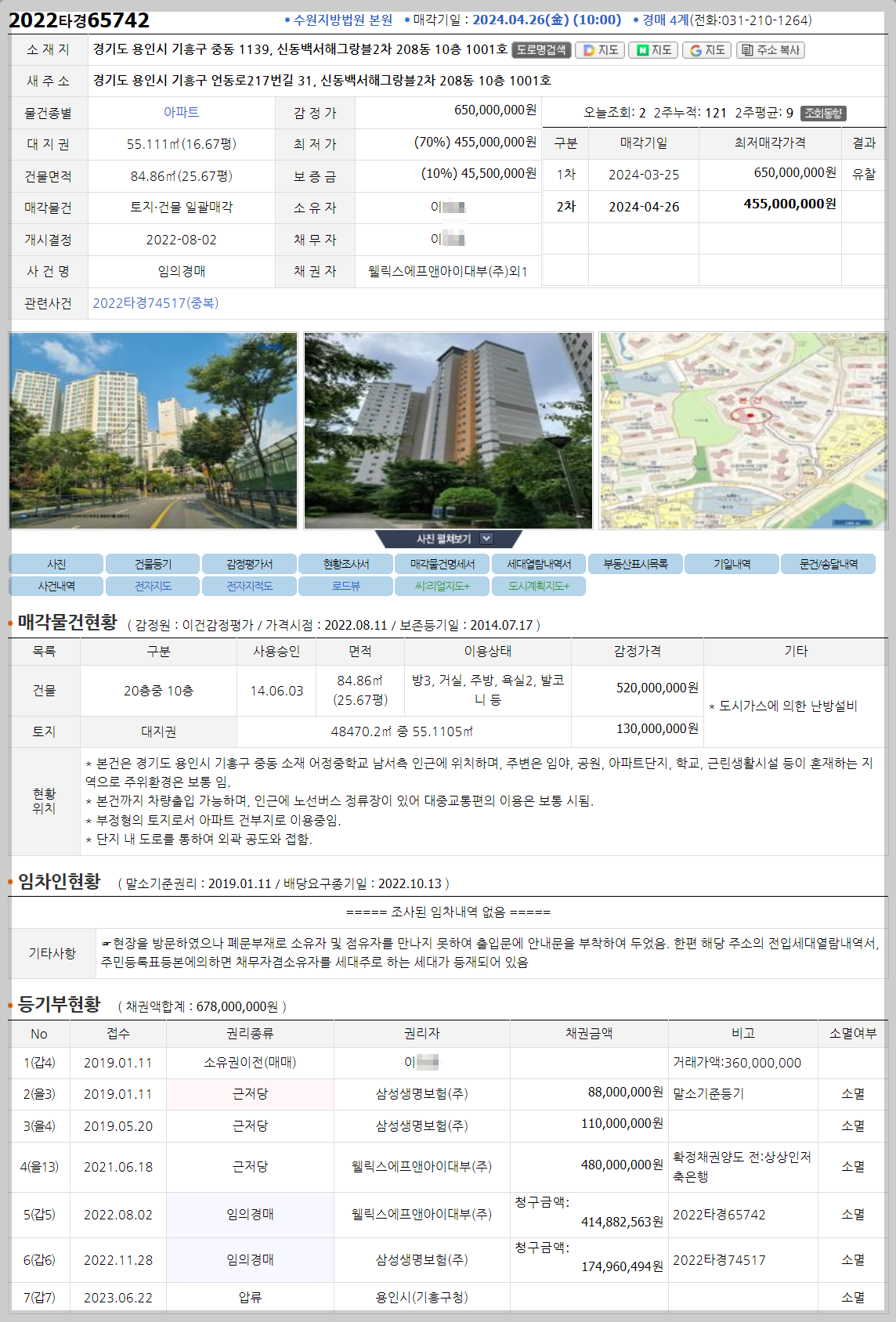896x1322 pixels.
Task: Click the 경매 4계 department link
Action: 665,20
